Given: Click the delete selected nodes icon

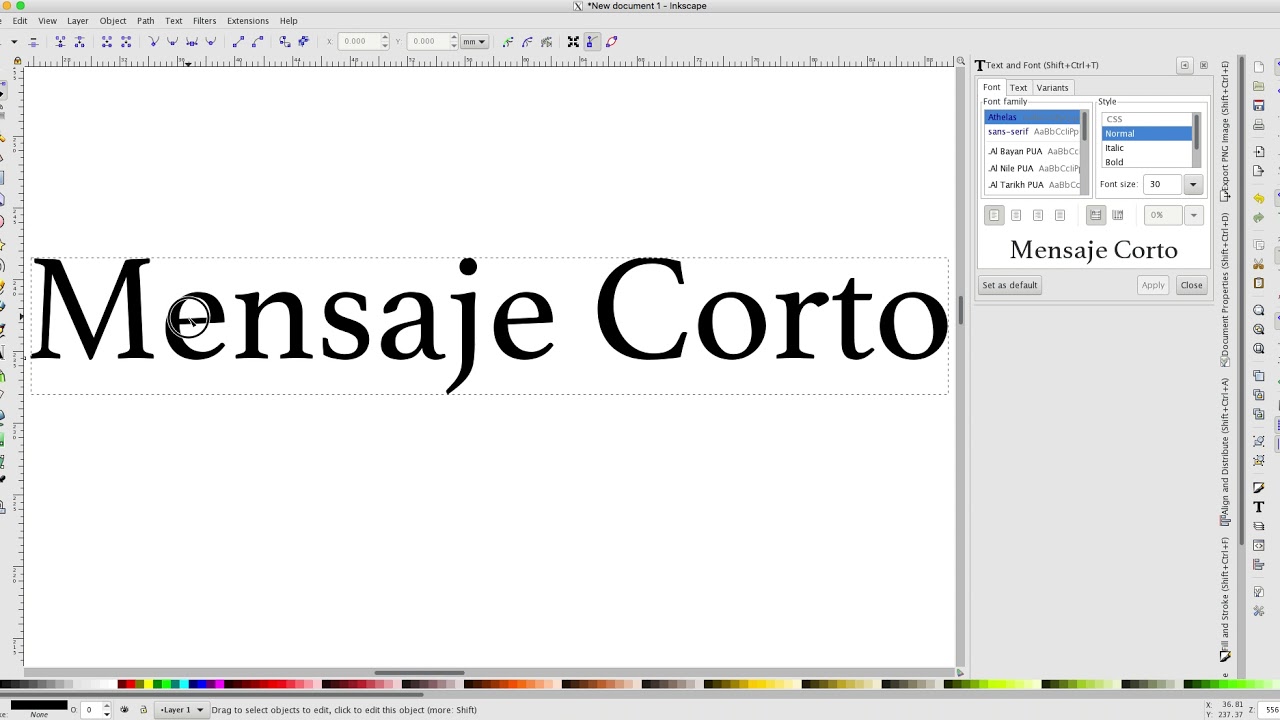Looking at the screenshot, I should (x=33, y=41).
